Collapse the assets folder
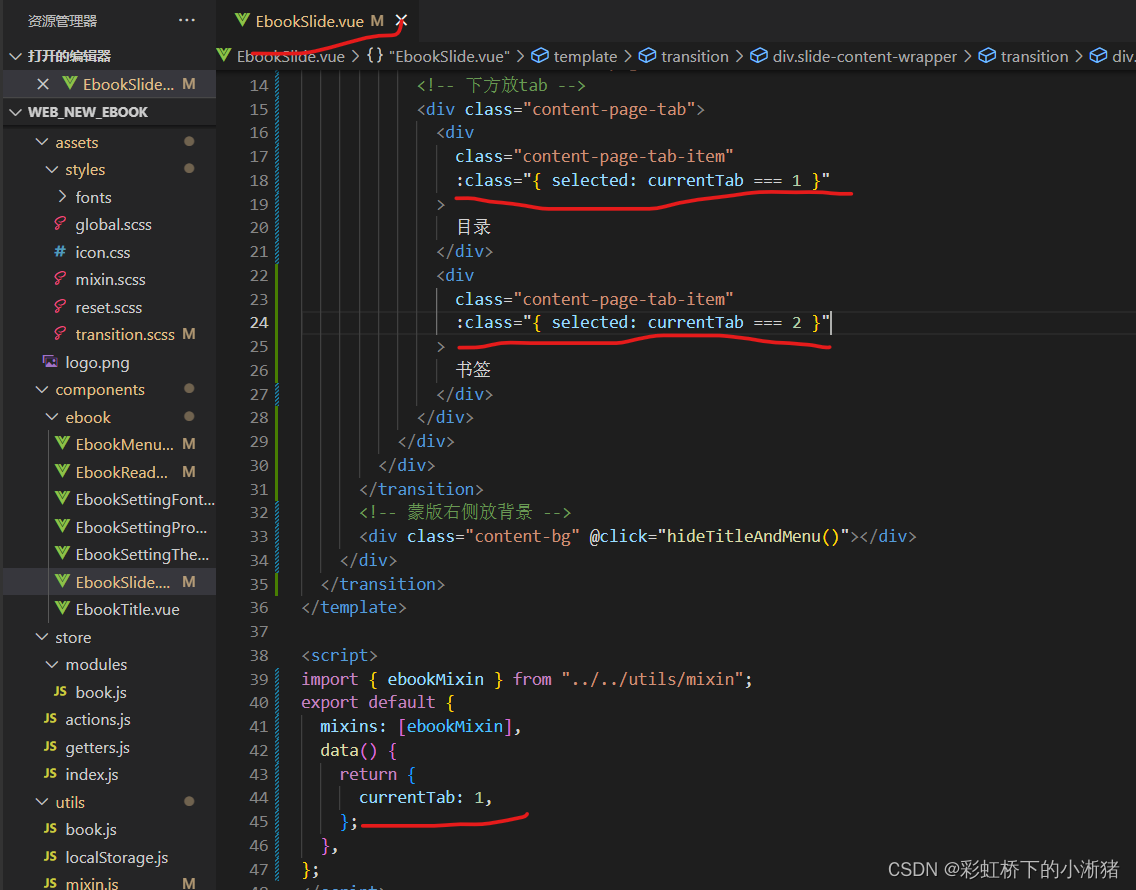1136x890 pixels. [x=42, y=142]
